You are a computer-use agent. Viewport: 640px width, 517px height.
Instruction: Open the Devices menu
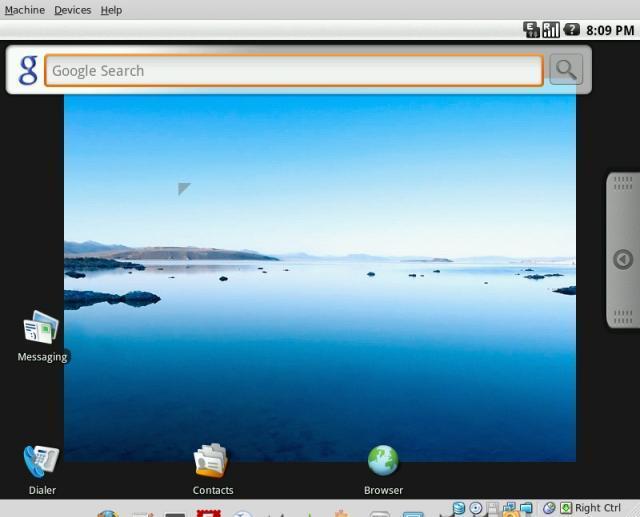pos(73,10)
